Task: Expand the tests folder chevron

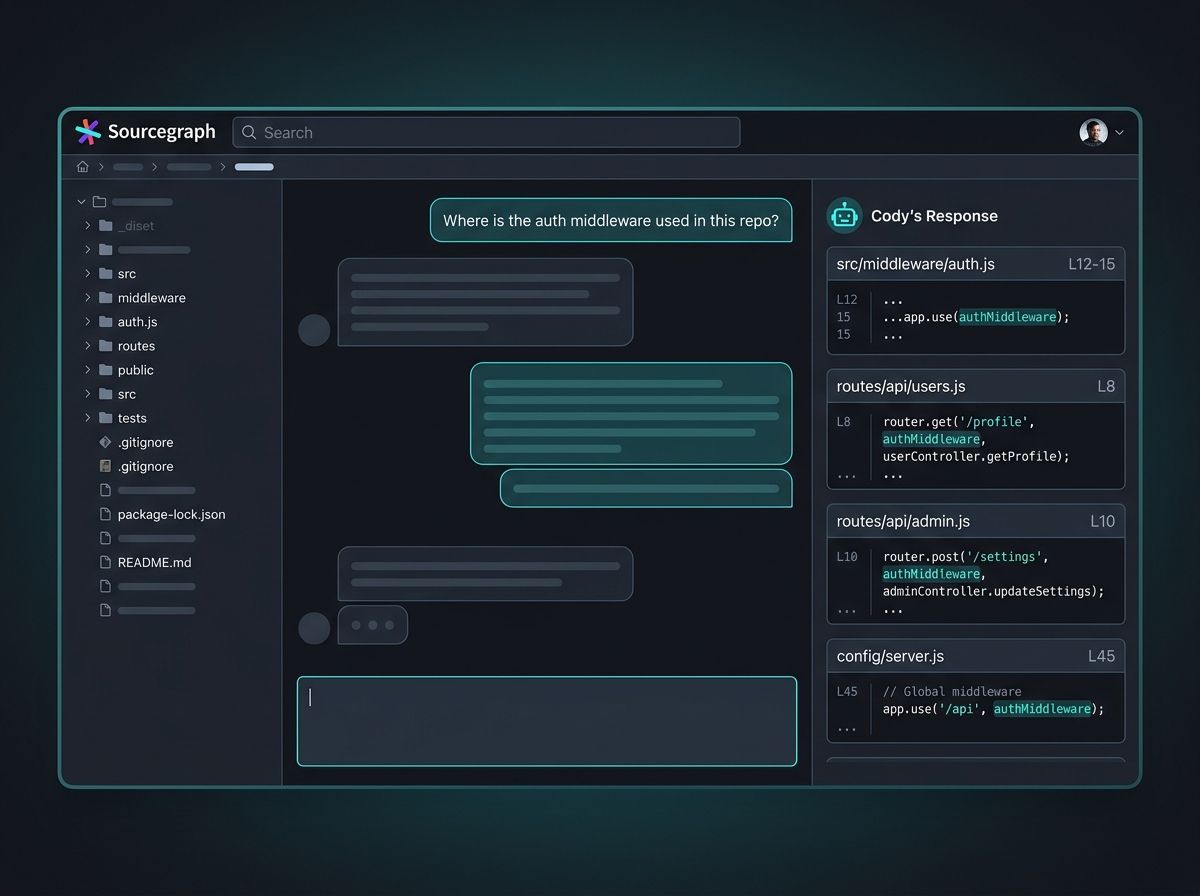Action: coord(88,418)
